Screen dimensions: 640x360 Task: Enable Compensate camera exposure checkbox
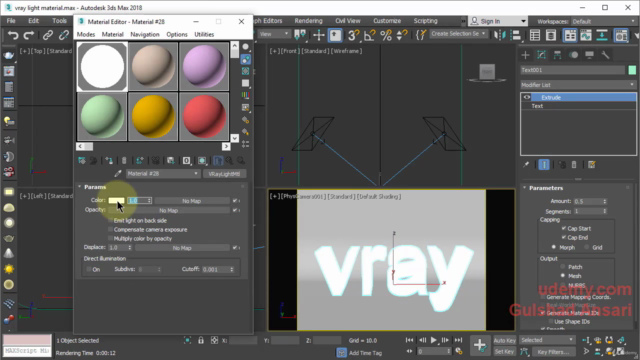coord(111,229)
